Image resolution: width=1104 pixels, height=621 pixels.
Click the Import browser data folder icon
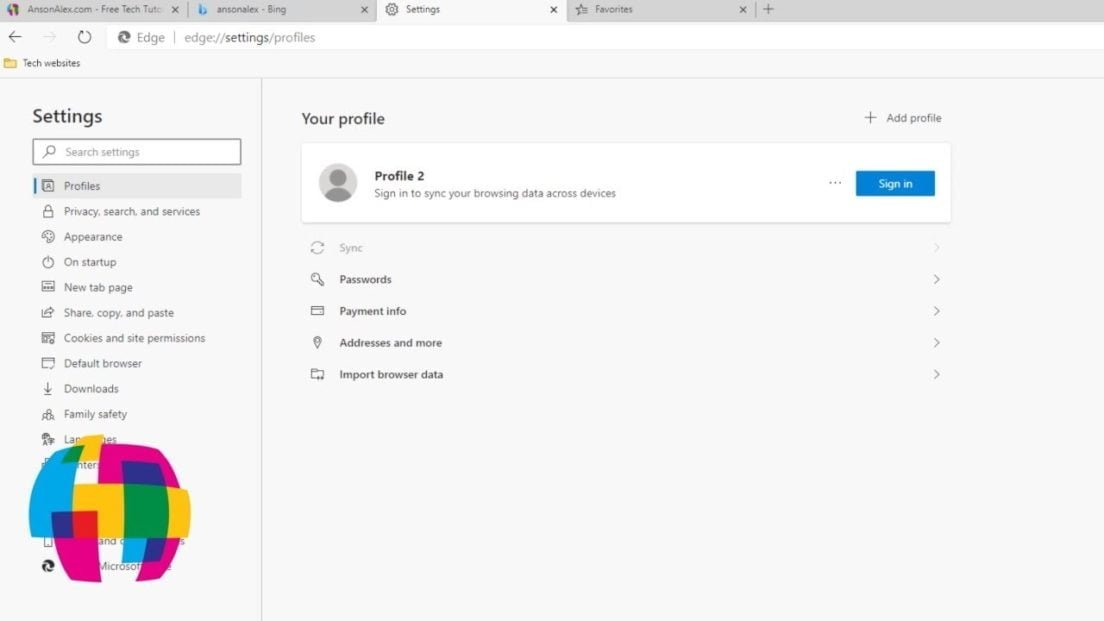(x=317, y=374)
